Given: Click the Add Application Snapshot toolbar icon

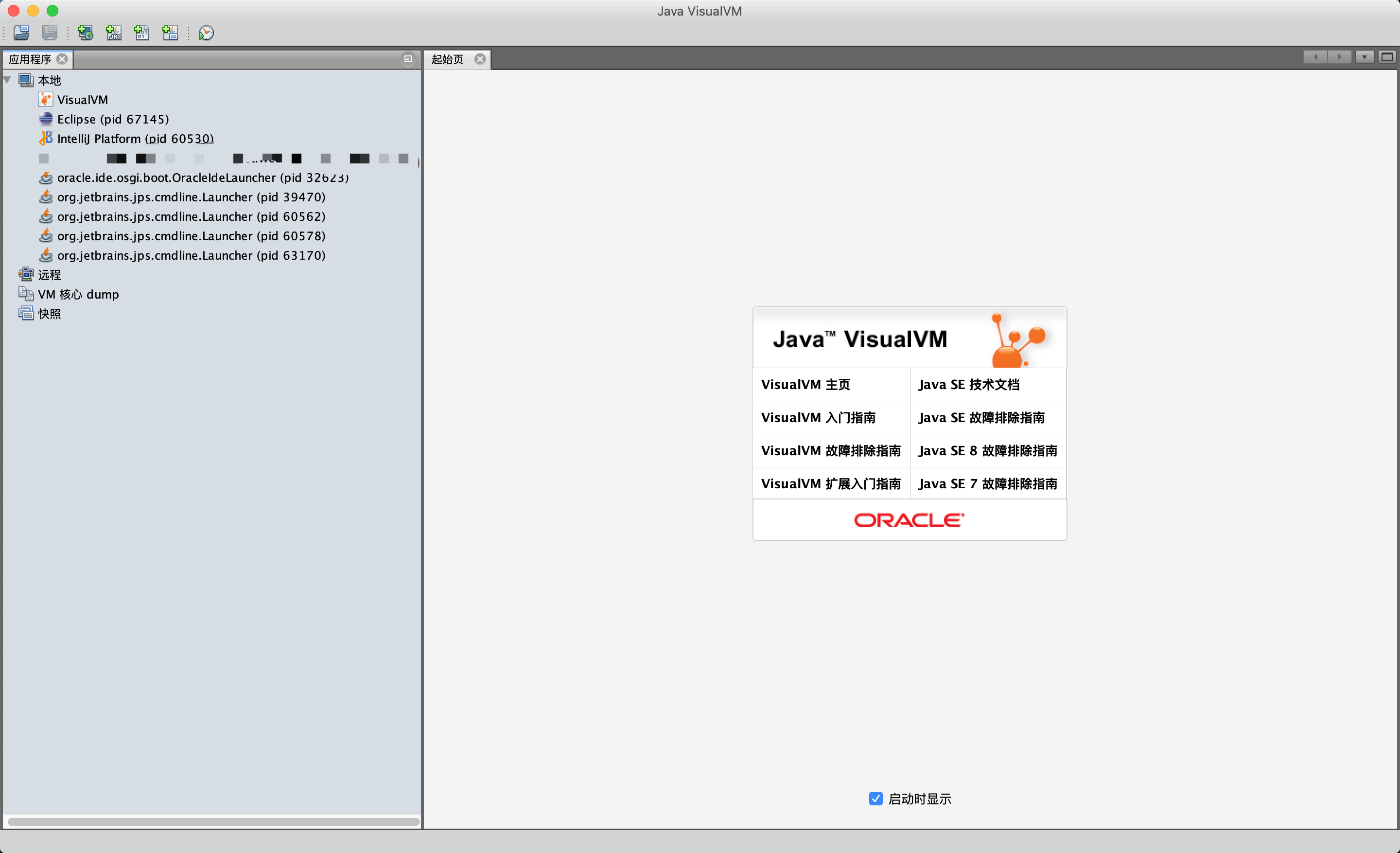Looking at the screenshot, I should pos(170,33).
